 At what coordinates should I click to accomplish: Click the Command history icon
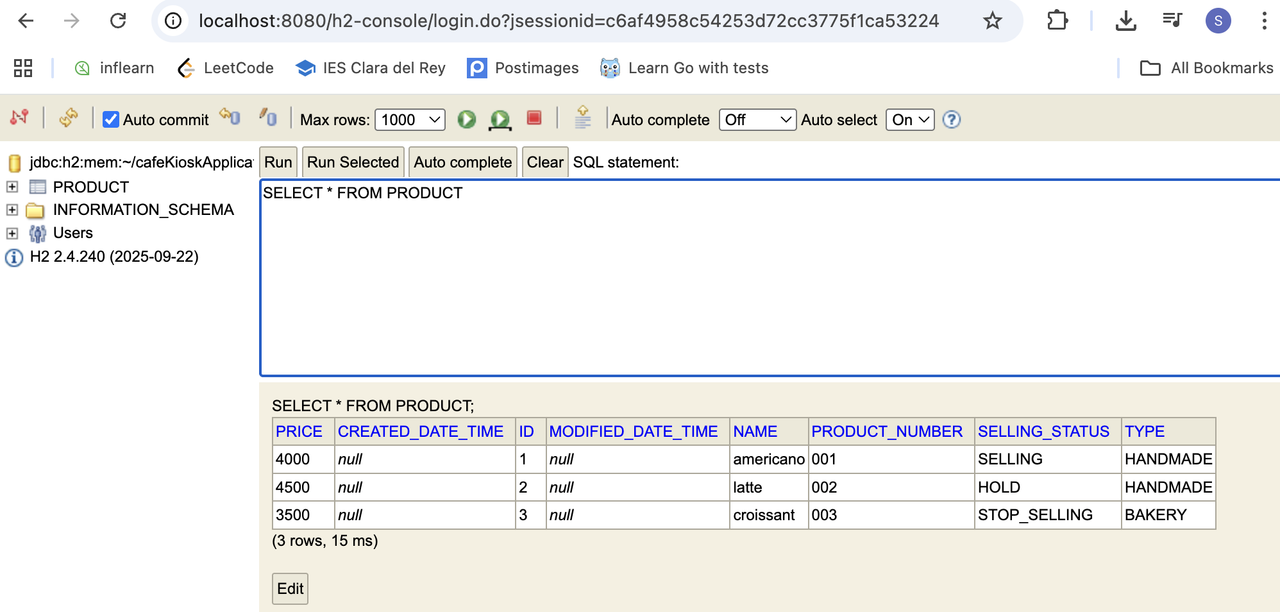pyautogui.click(x=583, y=118)
